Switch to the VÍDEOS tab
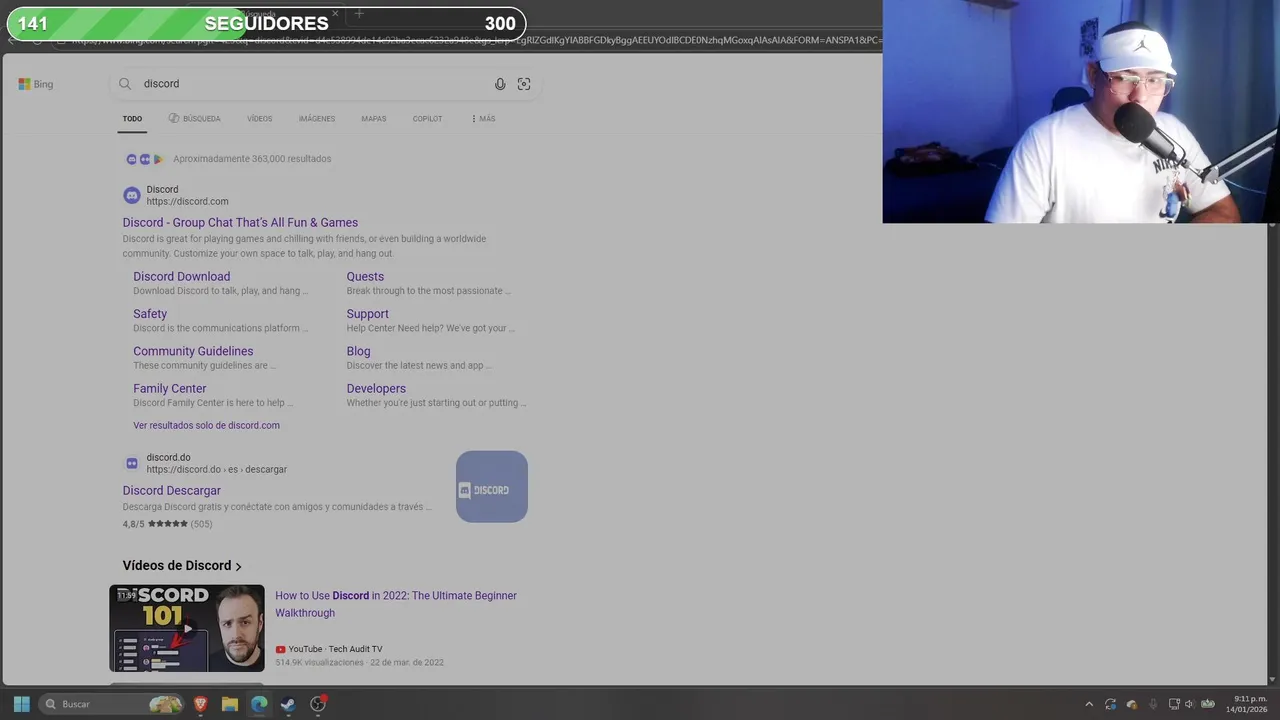This screenshot has height=720, width=1280. (260, 119)
